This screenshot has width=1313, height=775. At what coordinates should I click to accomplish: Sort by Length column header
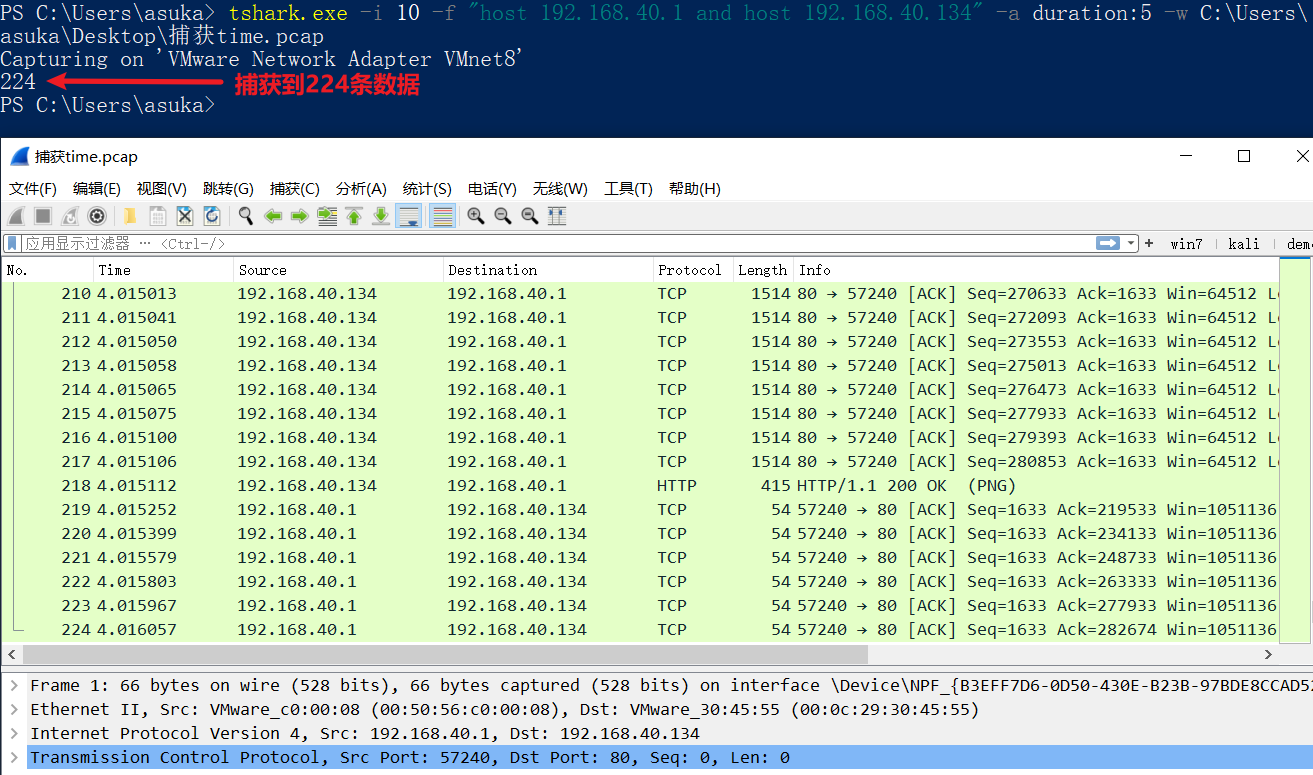[764, 270]
